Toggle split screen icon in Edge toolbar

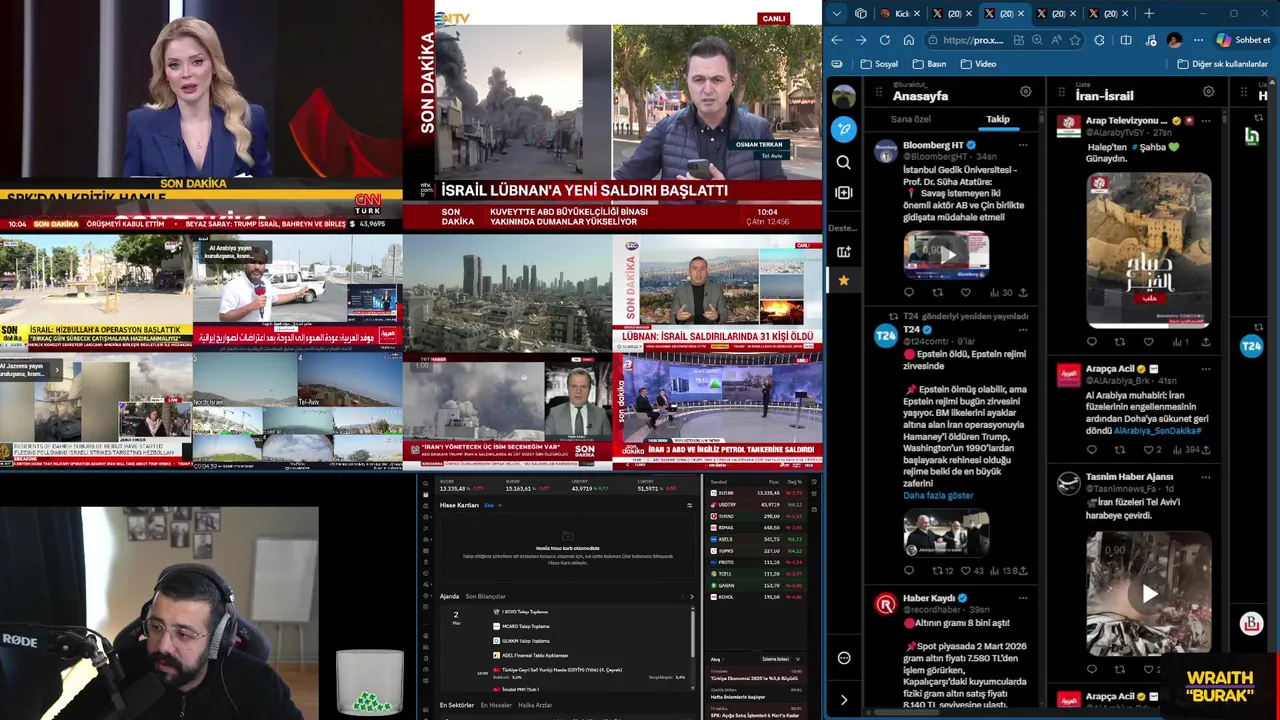pos(1126,40)
